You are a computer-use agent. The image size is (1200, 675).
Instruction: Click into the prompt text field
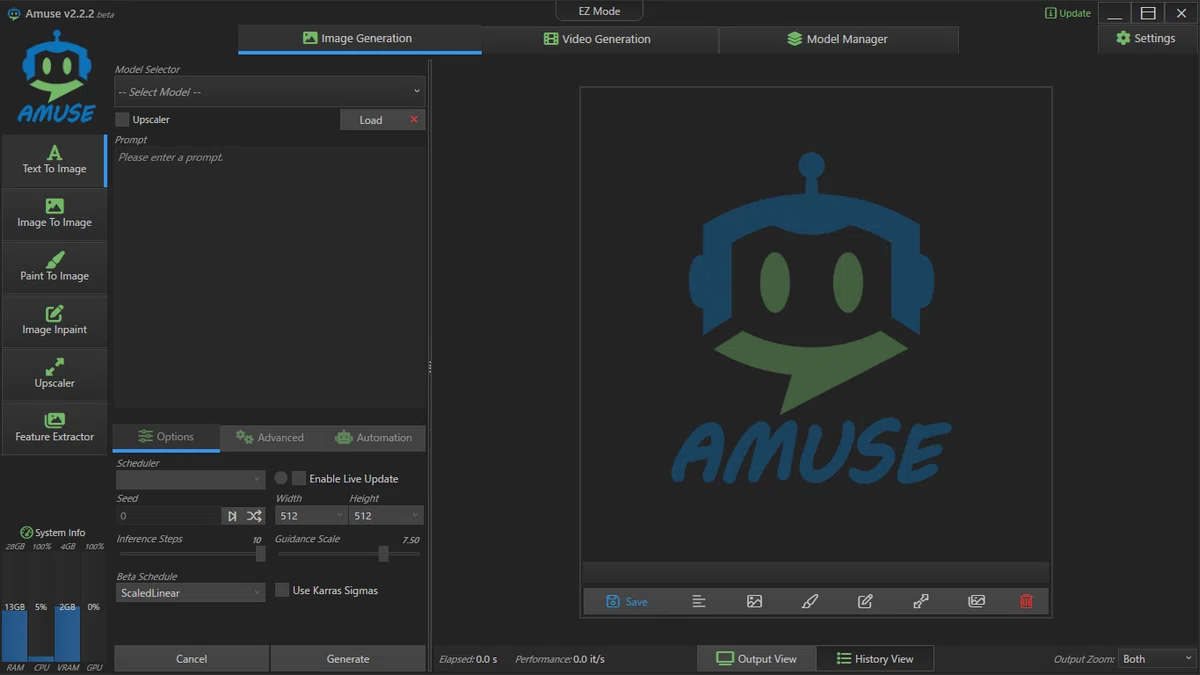coord(270,277)
